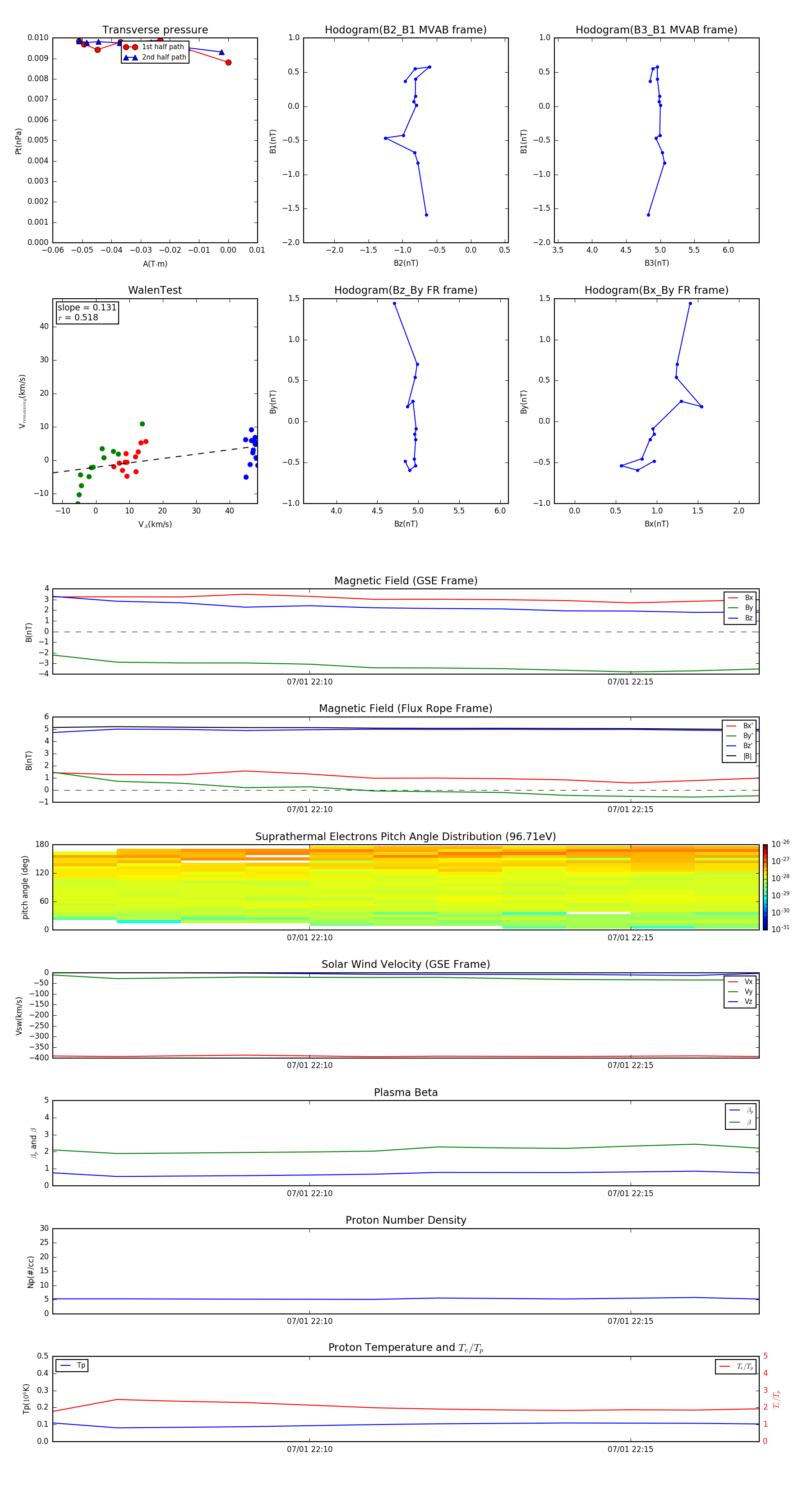
Task: Click the pitch angle color bar
Action: tap(765, 887)
